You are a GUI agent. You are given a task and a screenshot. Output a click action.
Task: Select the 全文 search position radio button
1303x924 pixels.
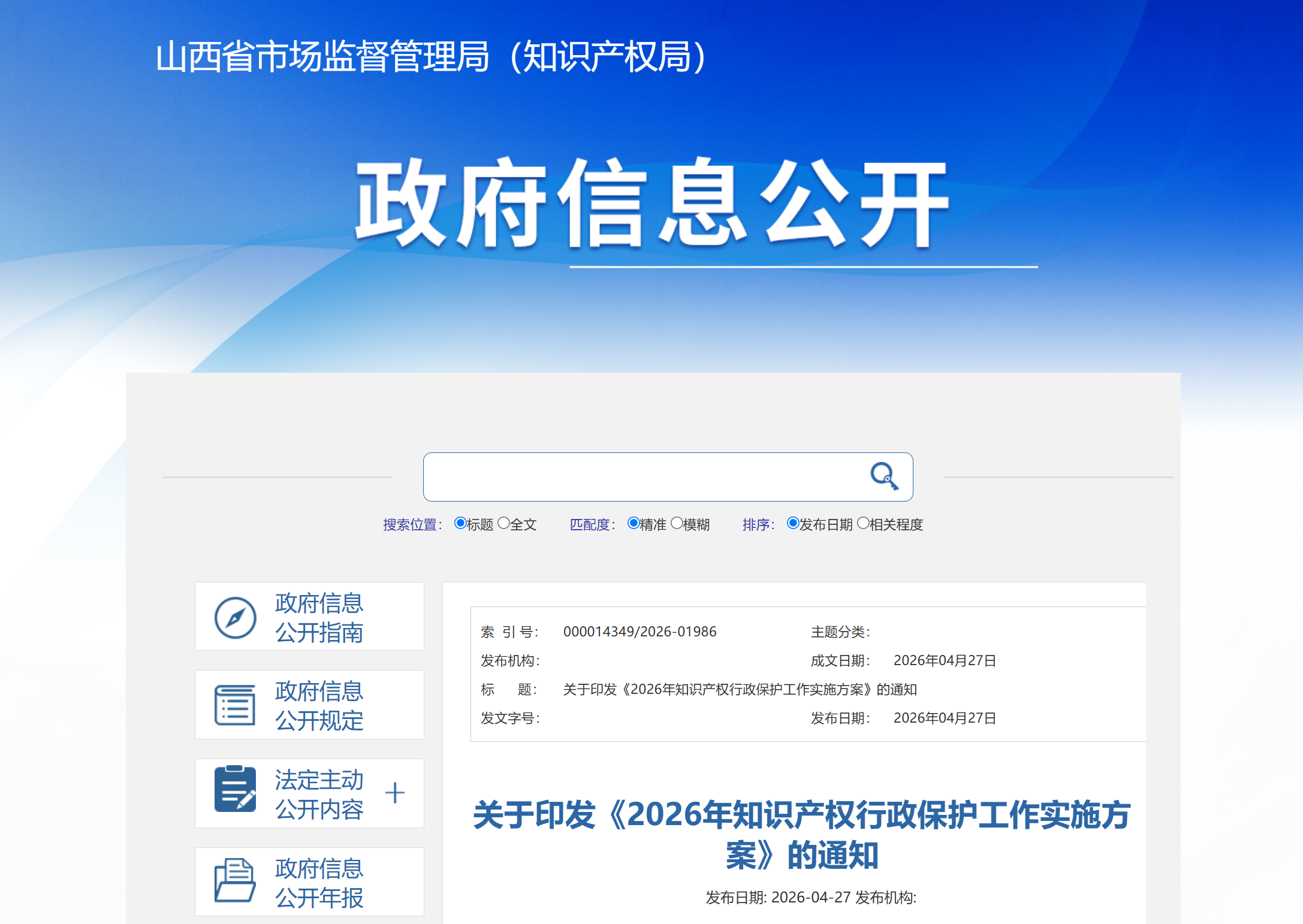coord(503,523)
